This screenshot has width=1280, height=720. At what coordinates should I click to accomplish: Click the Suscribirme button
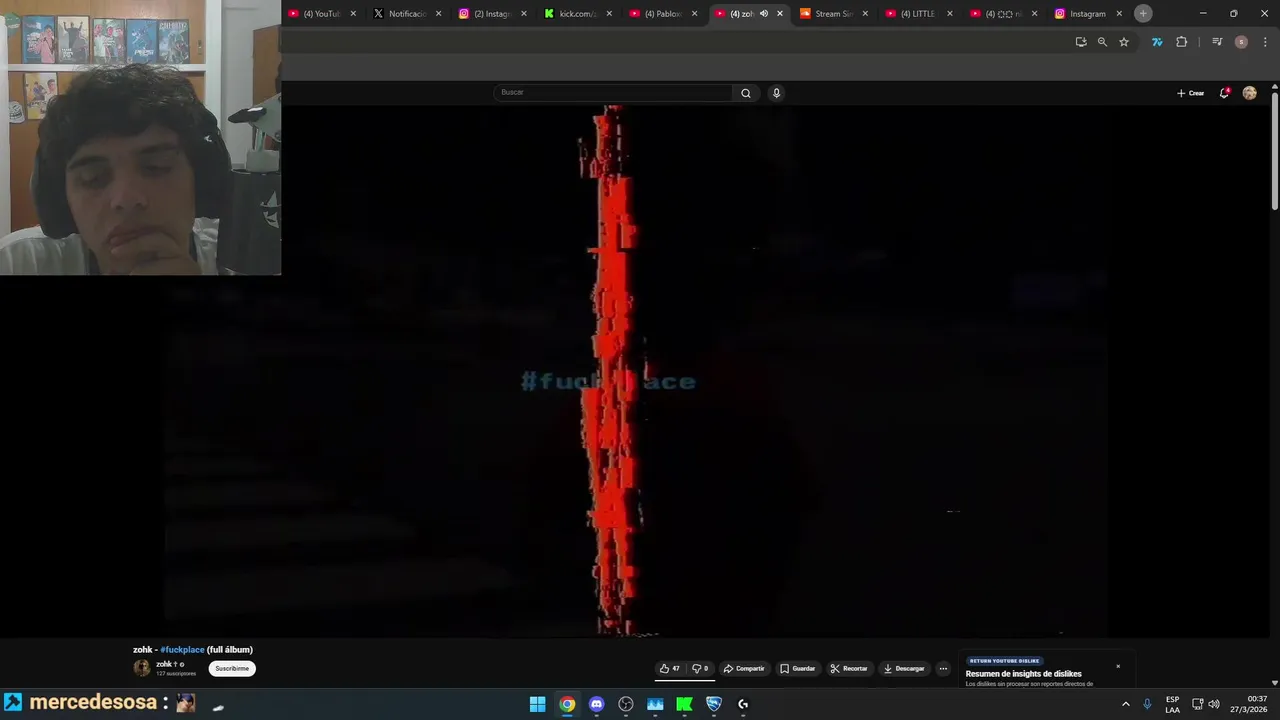[x=232, y=668]
